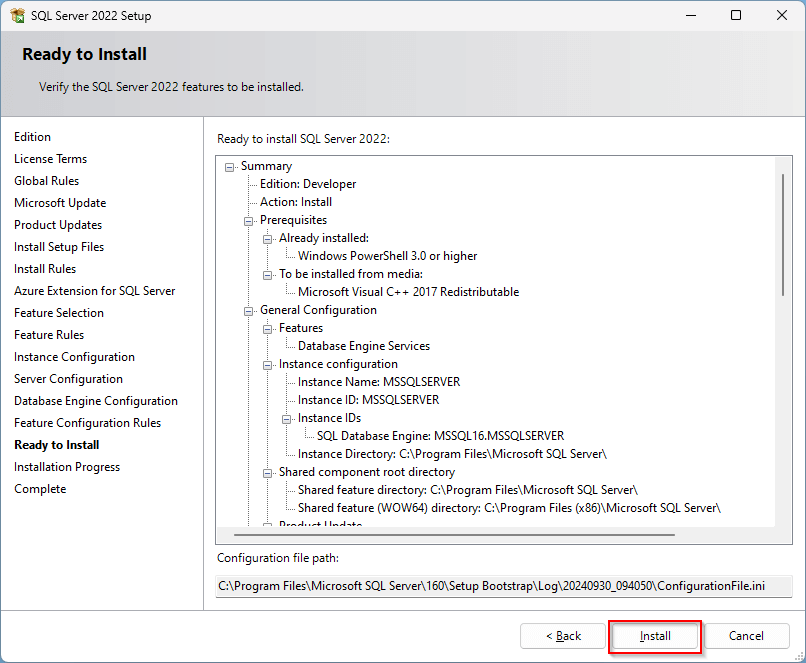The height and width of the screenshot is (663, 806).
Task: Click the horizontal scrollbar of summary tree
Action: (450, 534)
